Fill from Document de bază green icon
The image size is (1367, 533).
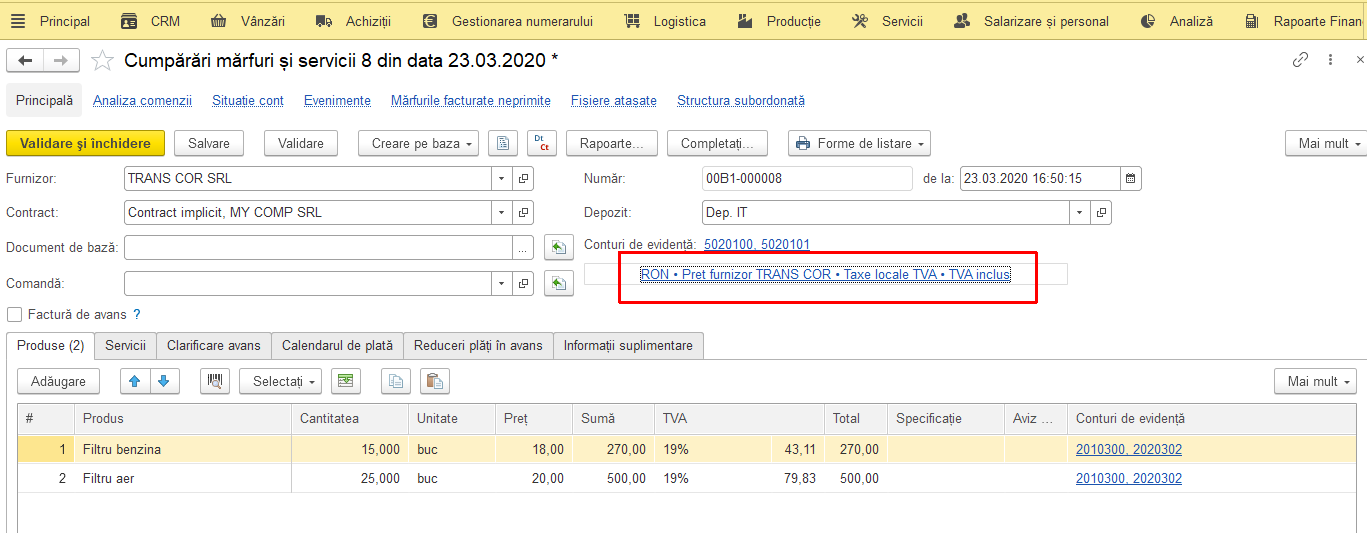558,247
